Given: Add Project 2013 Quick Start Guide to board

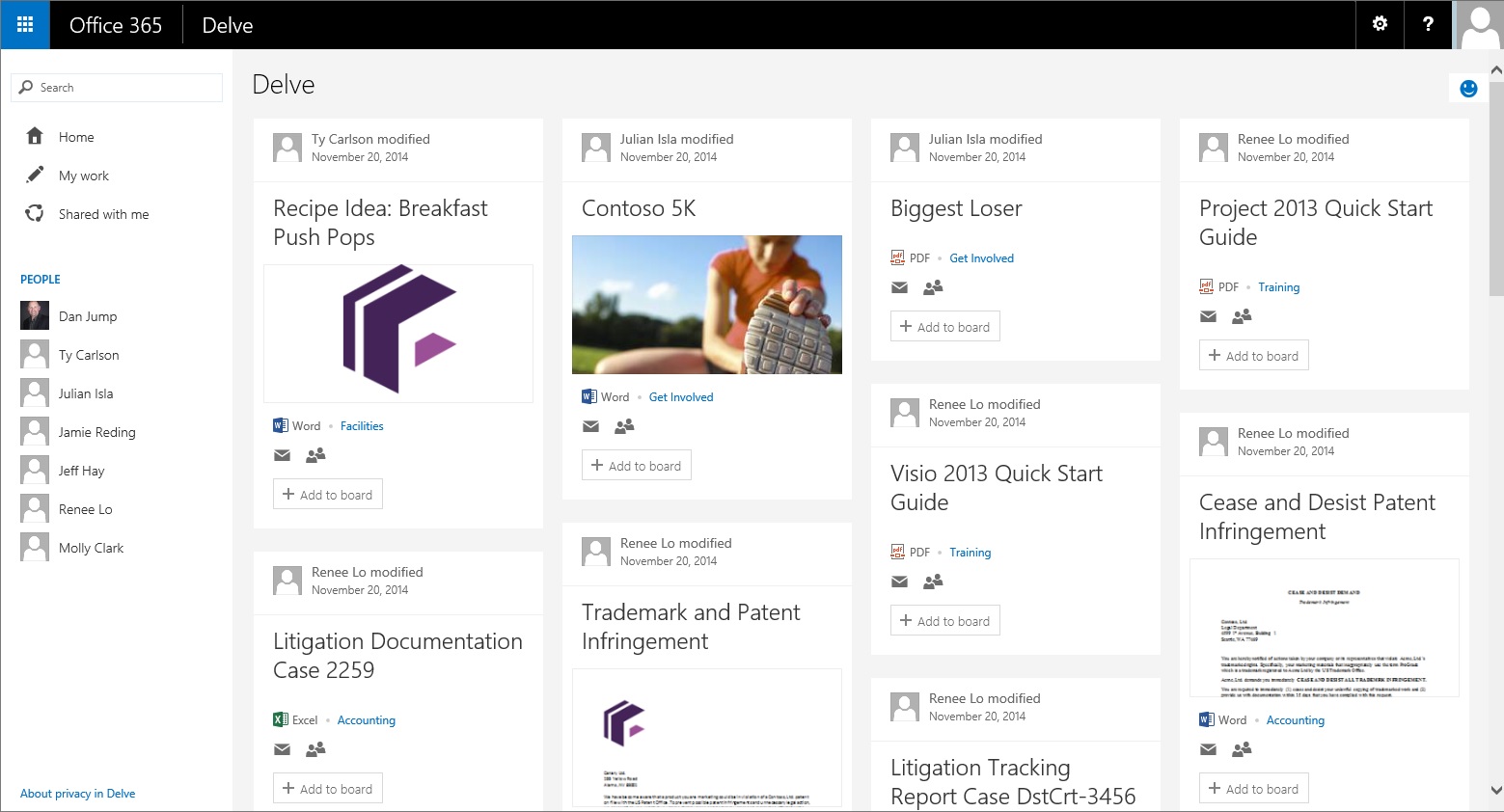Looking at the screenshot, I should pyautogui.click(x=1254, y=355).
